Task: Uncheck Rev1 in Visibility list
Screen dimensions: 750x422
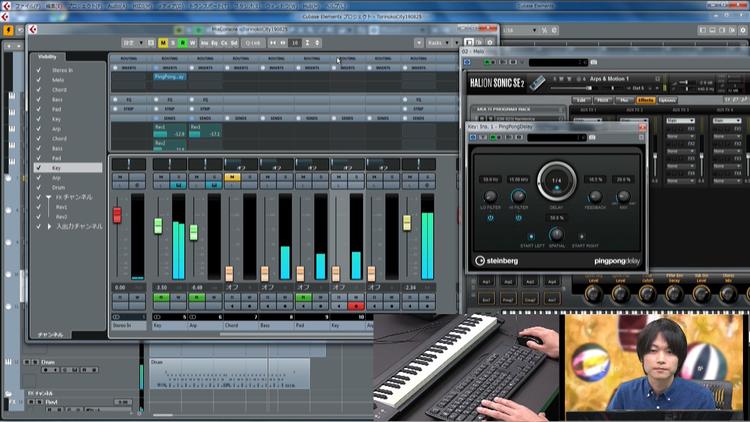Action: [x=39, y=207]
